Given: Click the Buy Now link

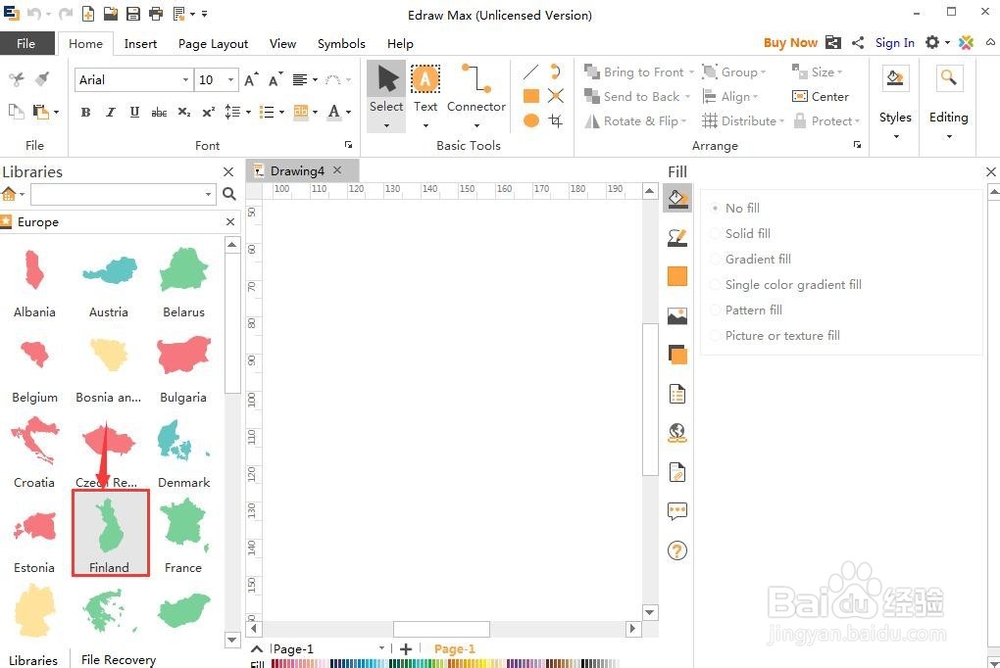Looking at the screenshot, I should tap(790, 43).
